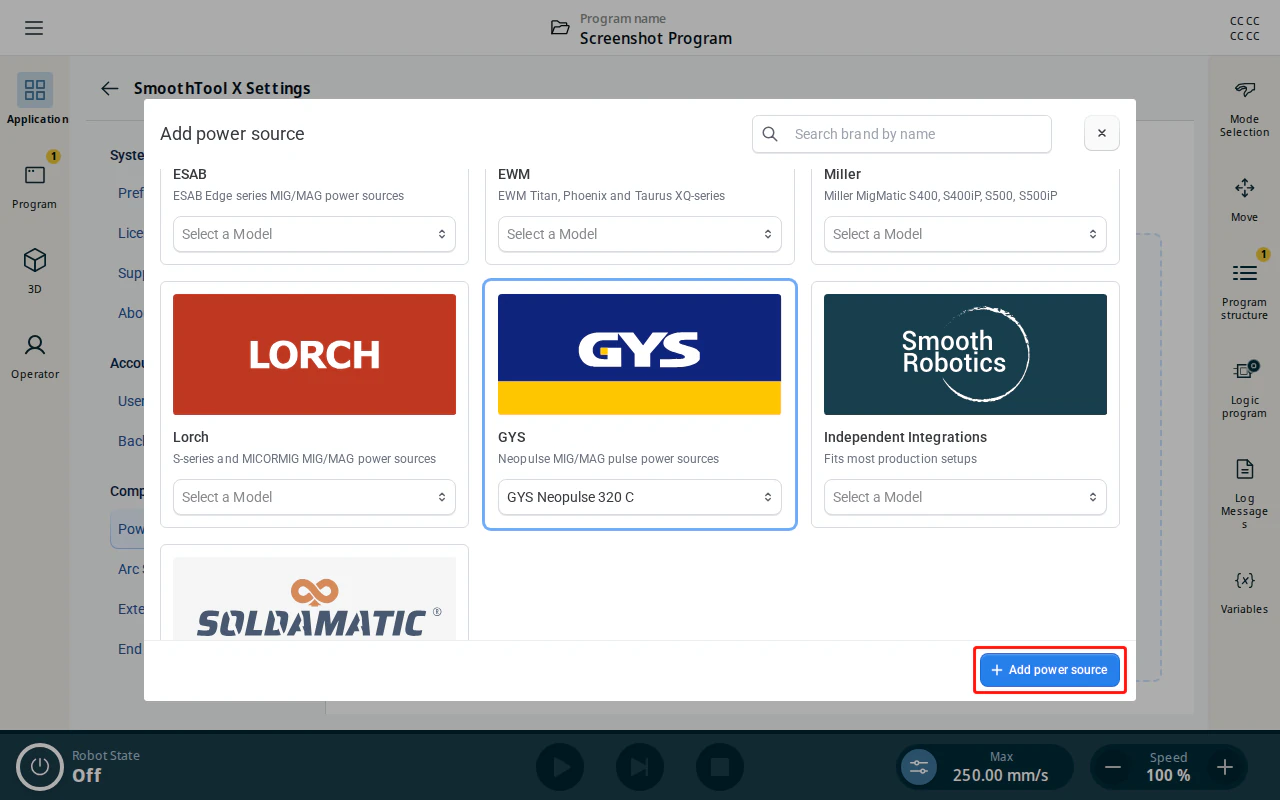Open the Logic program panel
The width and height of the screenshot is (1280, 800).
[x=1244, y=389]
